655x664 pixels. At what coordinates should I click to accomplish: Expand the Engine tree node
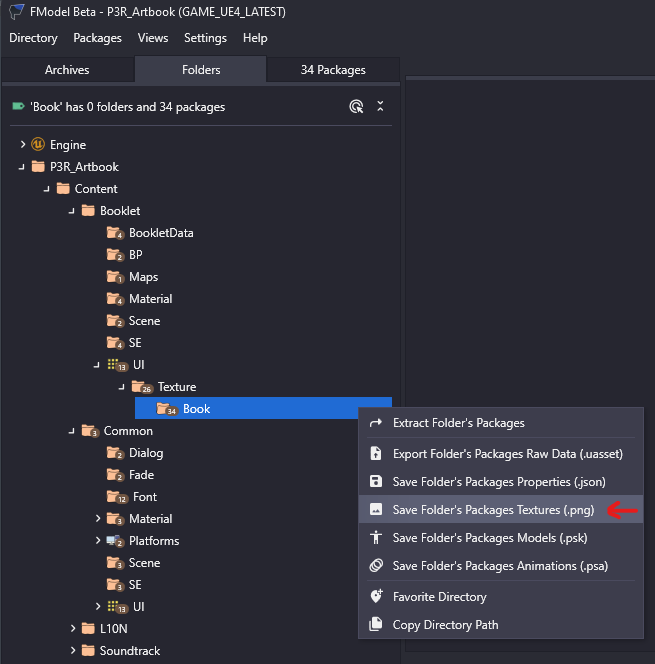point(23,145)
